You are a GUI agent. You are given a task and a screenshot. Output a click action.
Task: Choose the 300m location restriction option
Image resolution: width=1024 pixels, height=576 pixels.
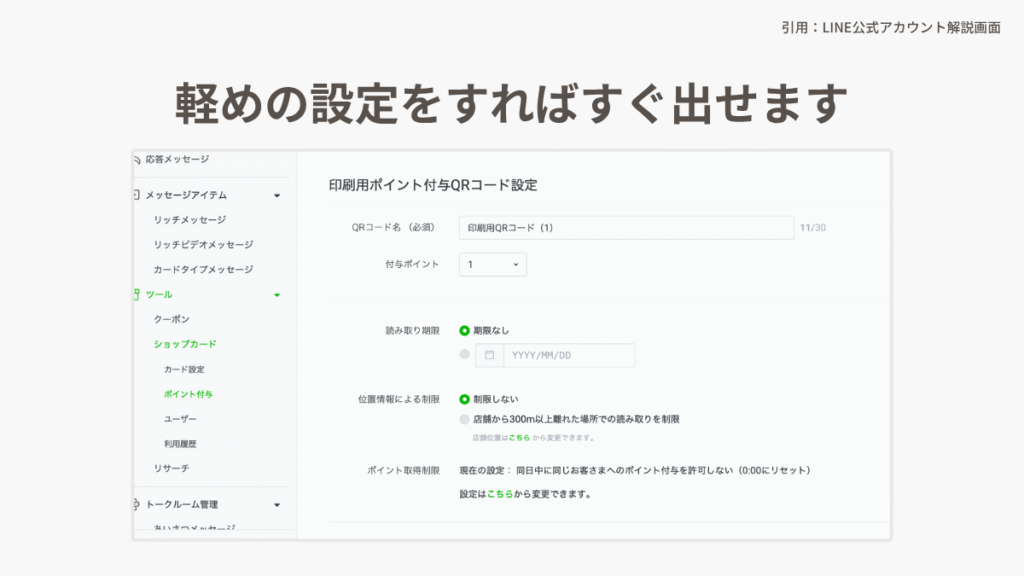pyautogui.click(x=464, y=419)
